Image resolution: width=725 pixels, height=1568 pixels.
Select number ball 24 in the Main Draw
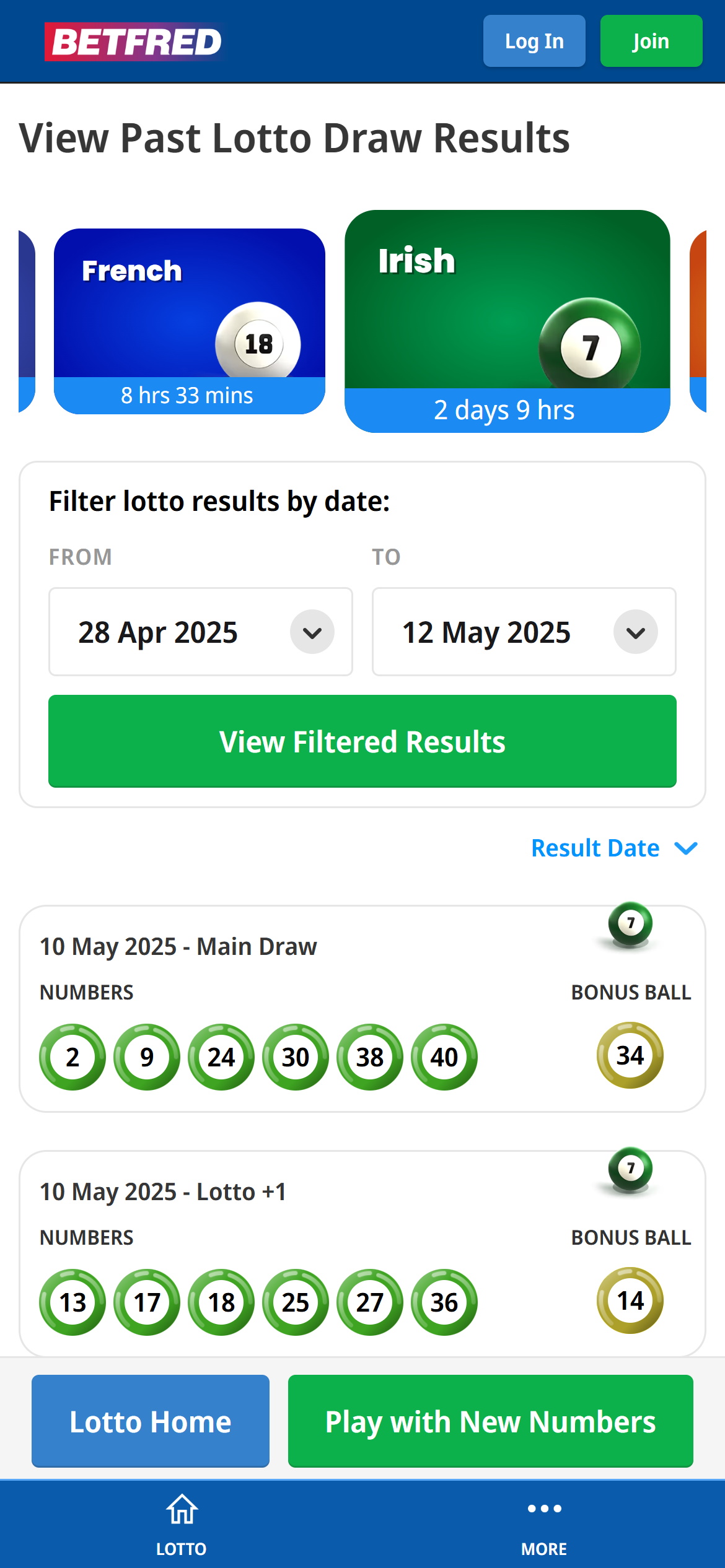pos(221,1057)
